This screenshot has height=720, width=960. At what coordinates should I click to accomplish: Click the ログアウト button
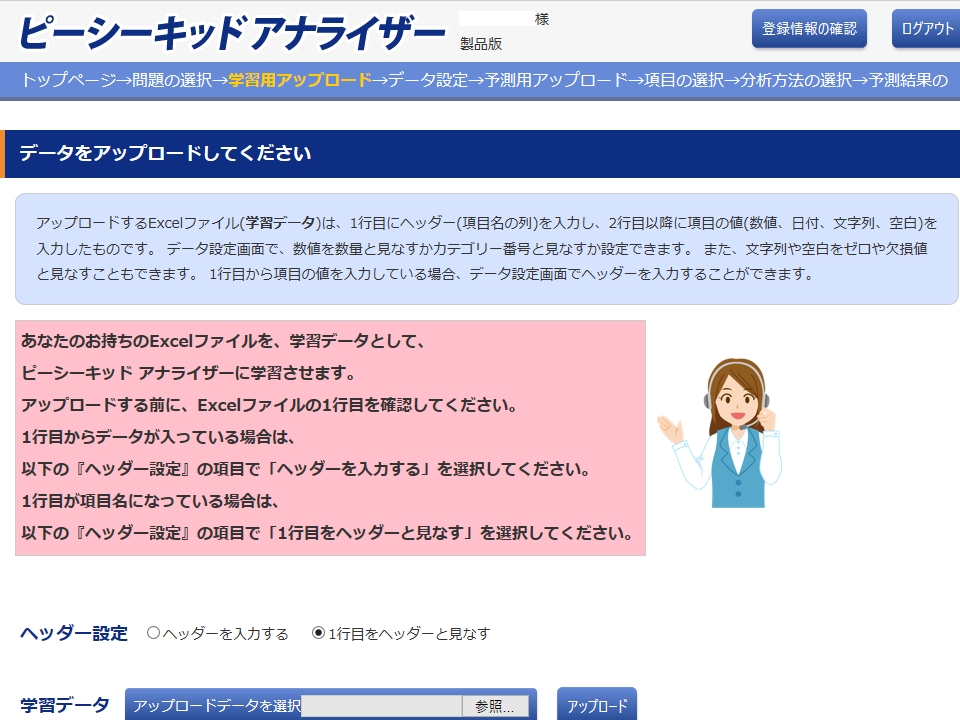point(926,28)
